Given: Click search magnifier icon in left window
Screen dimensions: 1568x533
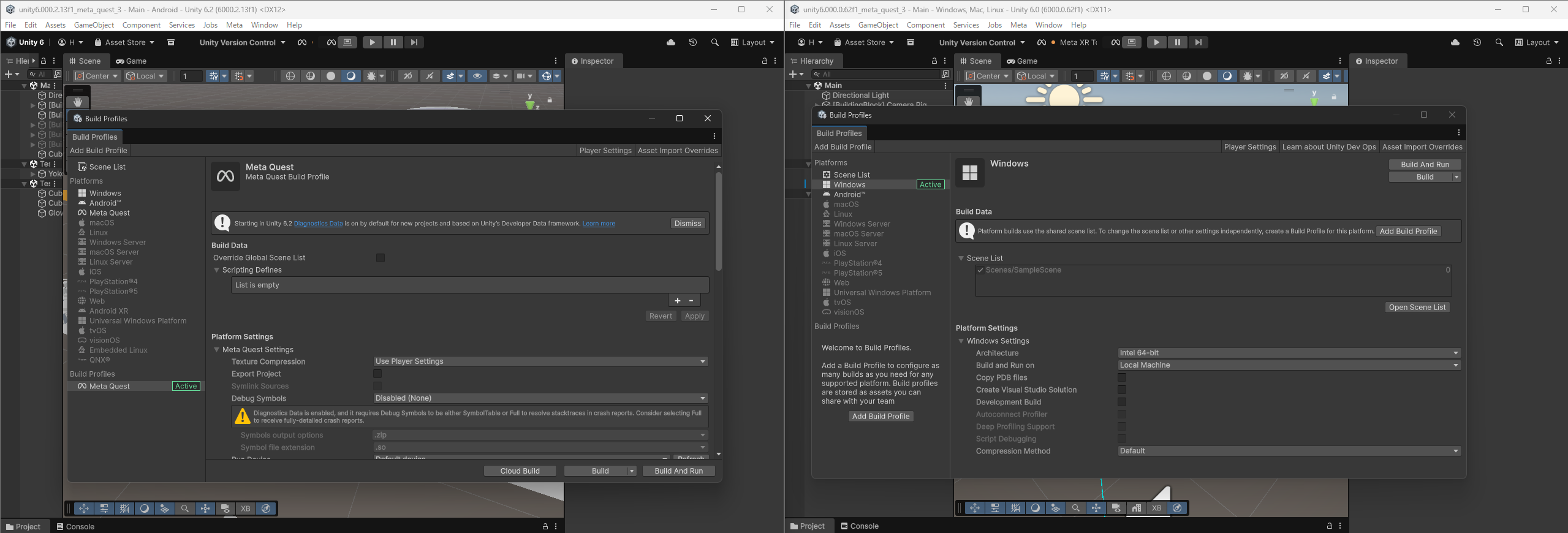Looking at the screenshot, I should click(714, 42).
